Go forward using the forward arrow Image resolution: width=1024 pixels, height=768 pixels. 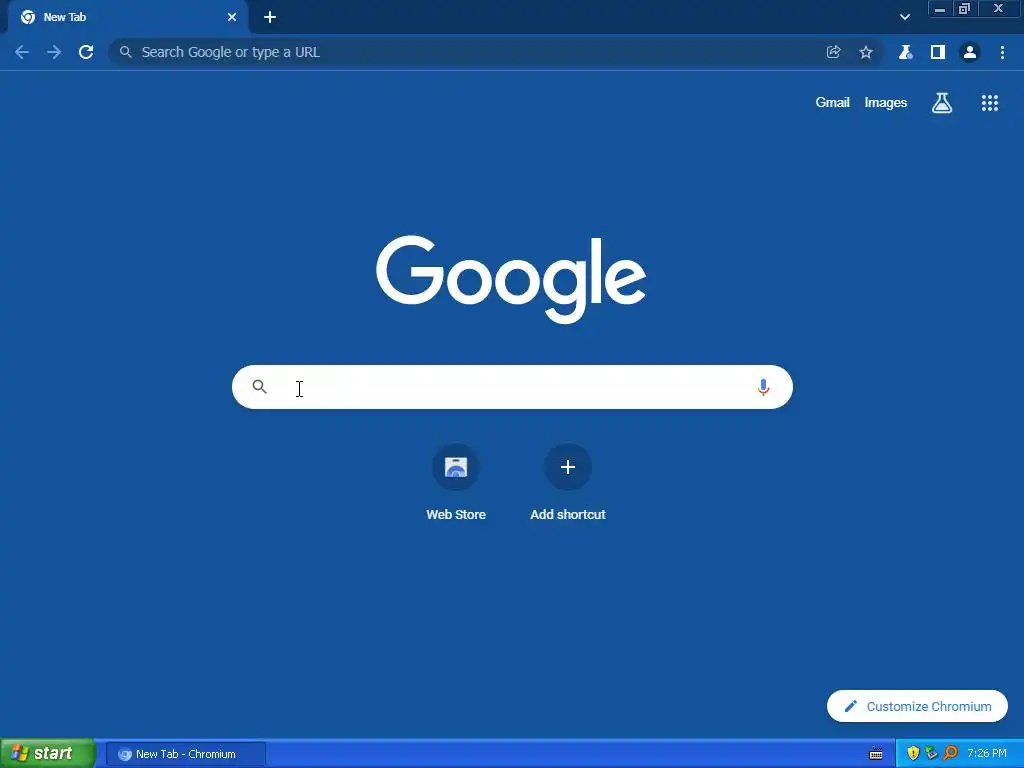pyautogui.click(x=54, y=52)
